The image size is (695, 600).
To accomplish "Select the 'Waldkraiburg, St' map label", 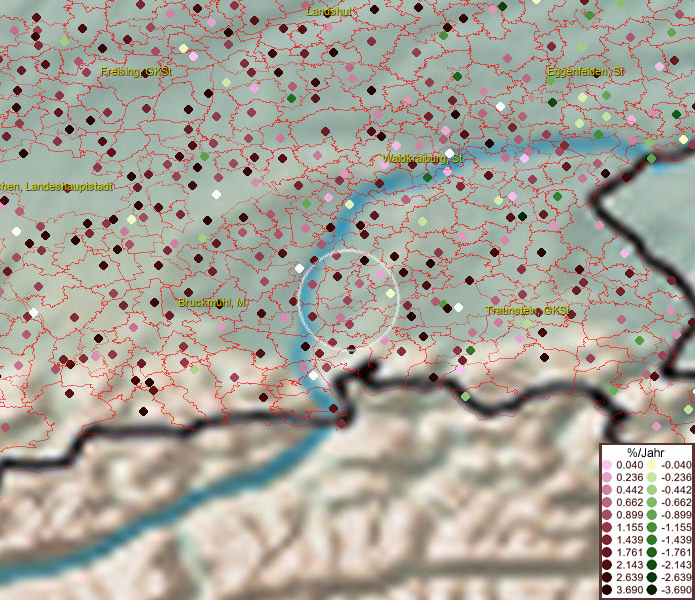I will (x=422, y=158).
